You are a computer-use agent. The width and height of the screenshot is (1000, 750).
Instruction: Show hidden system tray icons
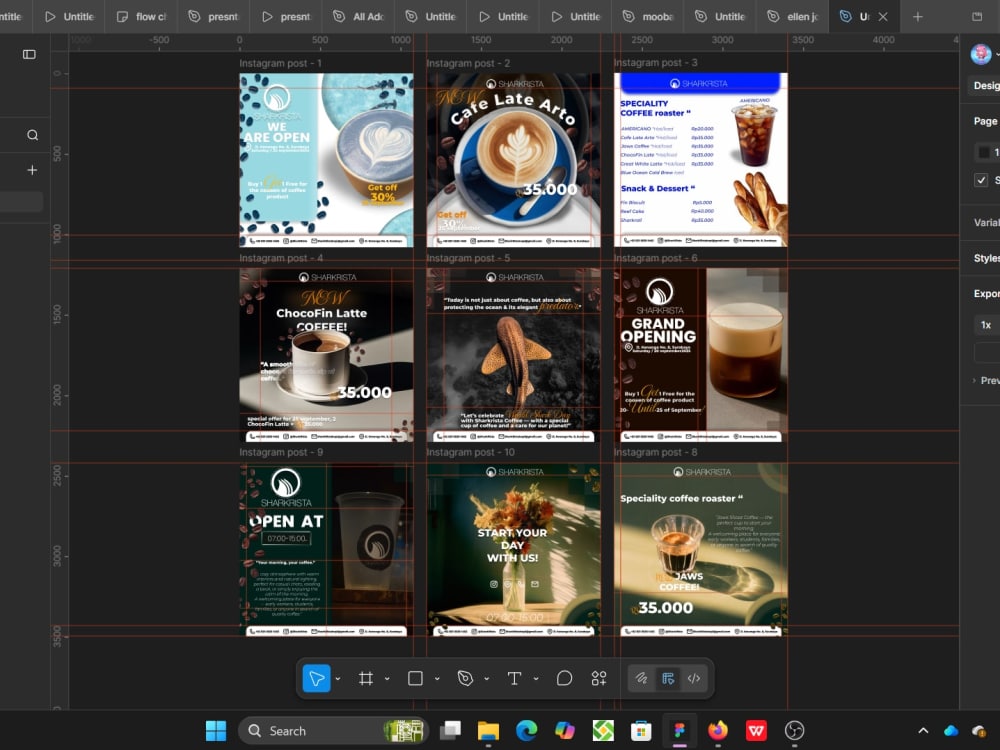(923, 731)
